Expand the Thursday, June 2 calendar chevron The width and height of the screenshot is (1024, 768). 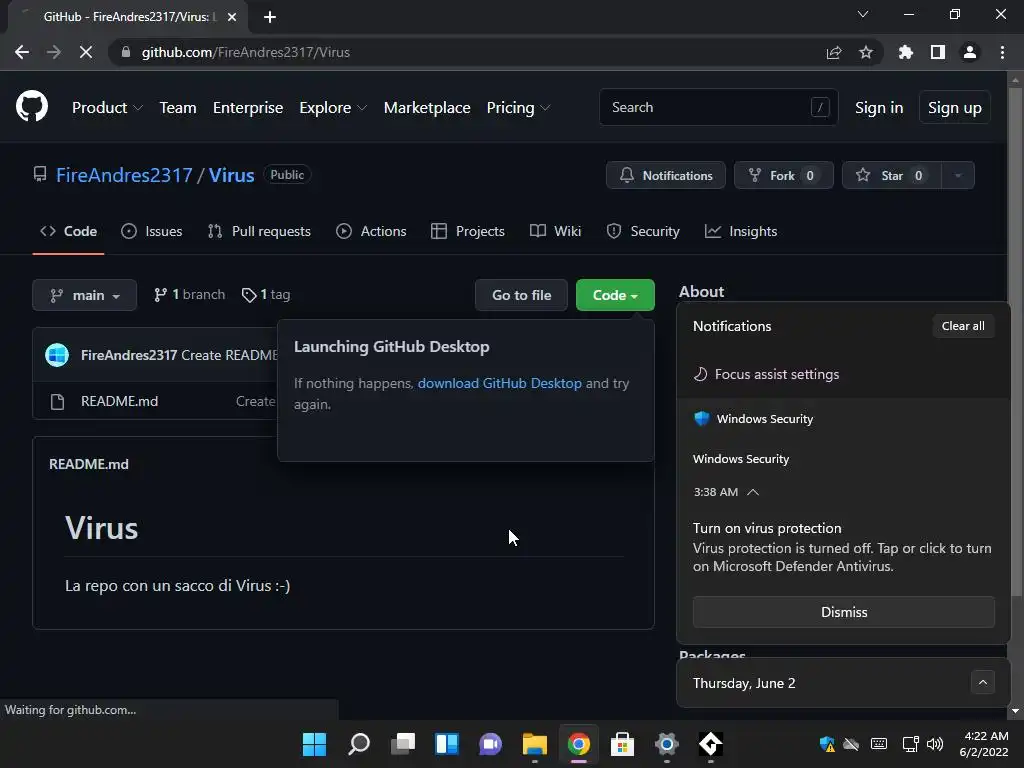[982, 682]
